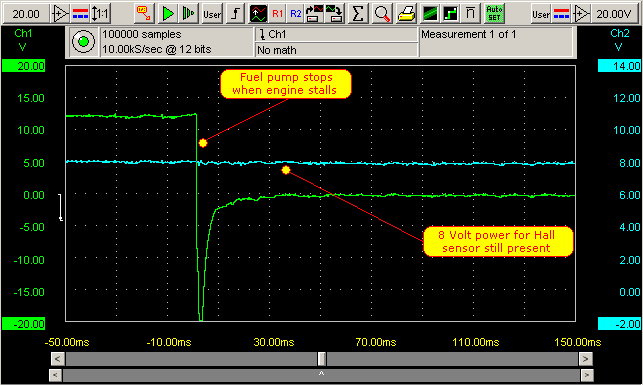The width and height of the screenshot is (643, 385).
Task: Click Ch1 upper axis limit 20.00
Action: coord(24,66)
